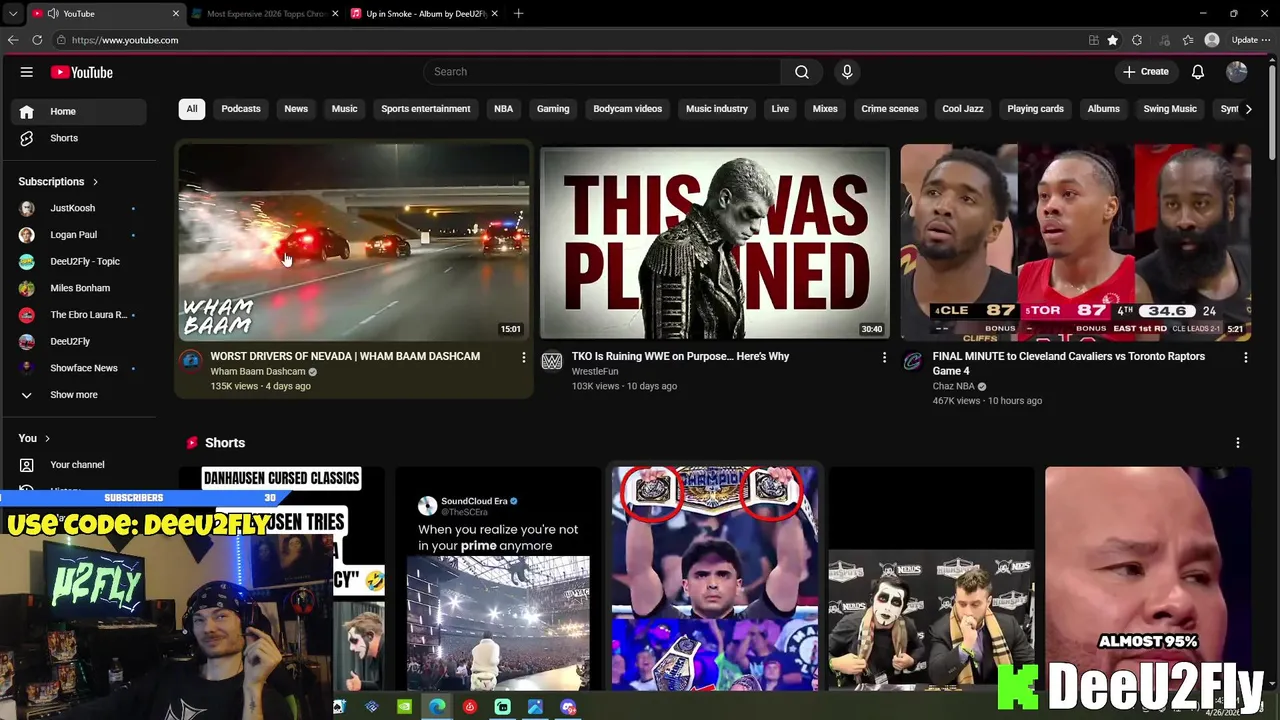Click the search magnifier button
The width and height of the screenshot is (1280, 720).
802,72
